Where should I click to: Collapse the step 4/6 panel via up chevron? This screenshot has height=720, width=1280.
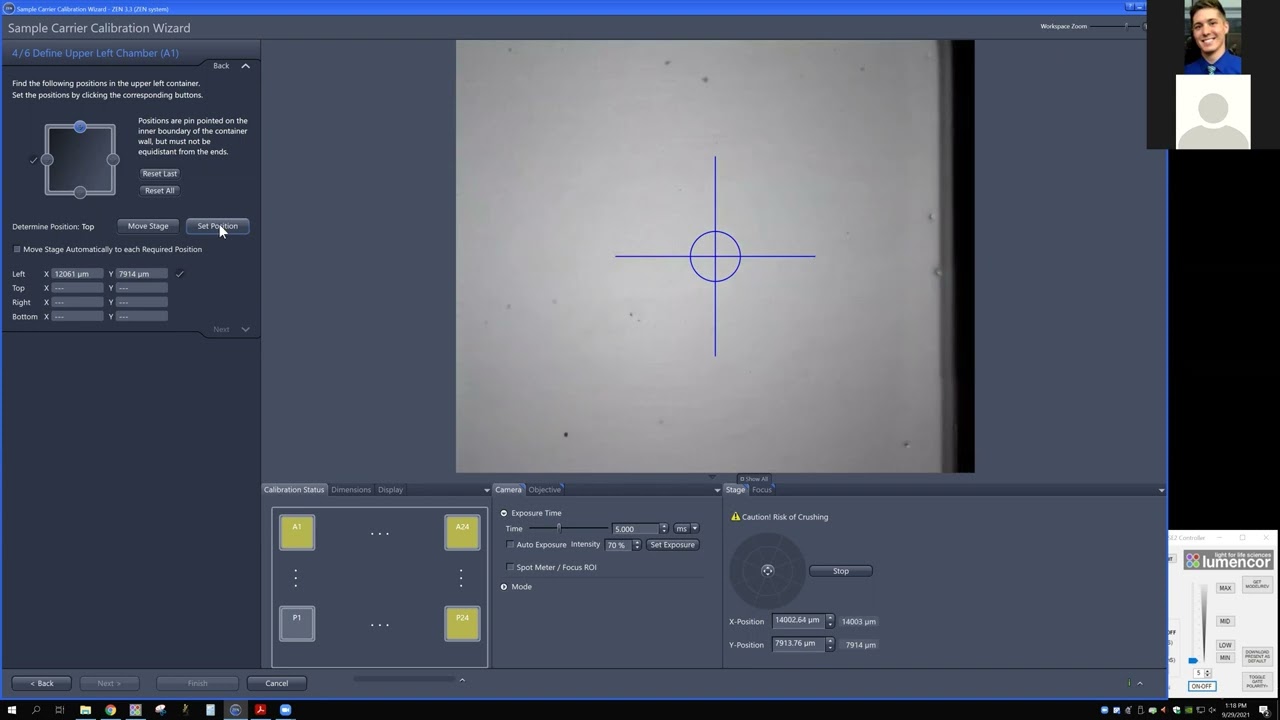[x=245, y=66]
